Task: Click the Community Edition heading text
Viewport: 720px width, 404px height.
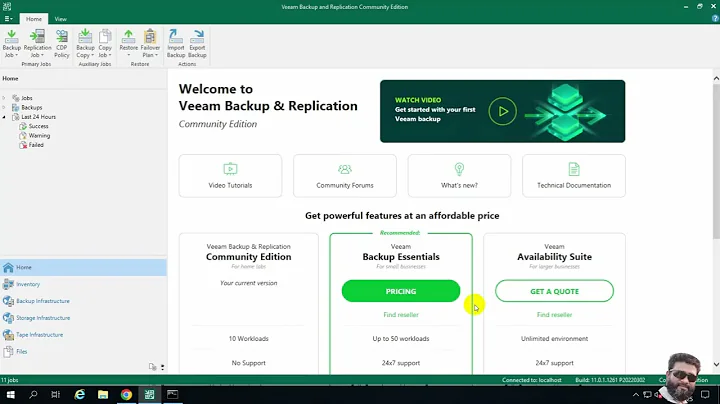Action: pyautogui.click(x=248, y=257)
